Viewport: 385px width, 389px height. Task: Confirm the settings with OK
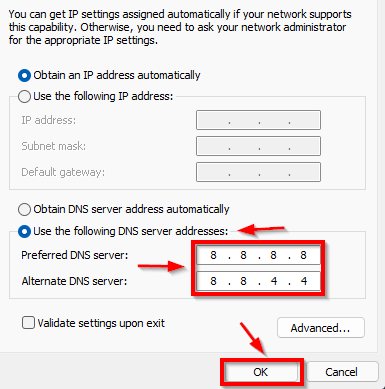tap(261, 372)
